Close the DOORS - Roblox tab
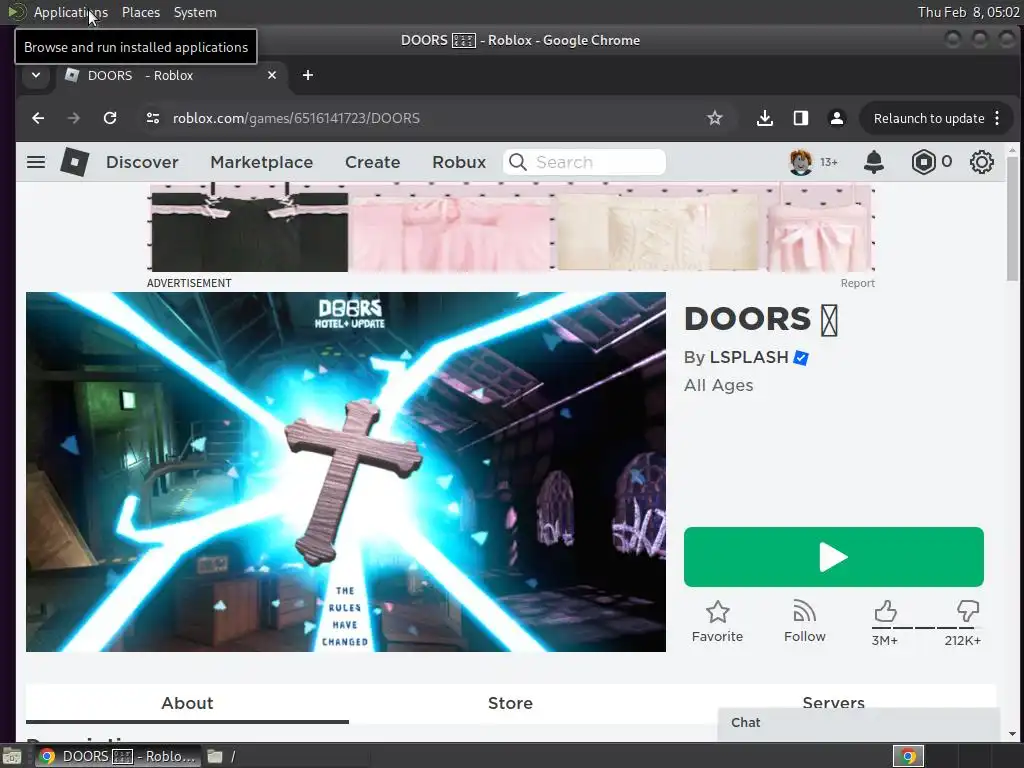This screenshot has width=1024, height=768. (x=272, y=75)
